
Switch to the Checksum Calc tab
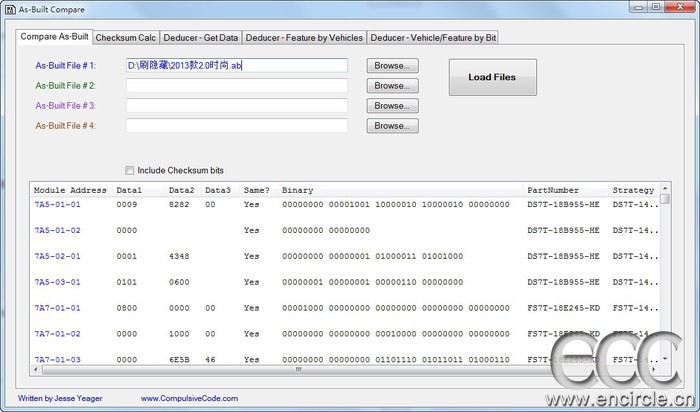(x=125, y=38)
